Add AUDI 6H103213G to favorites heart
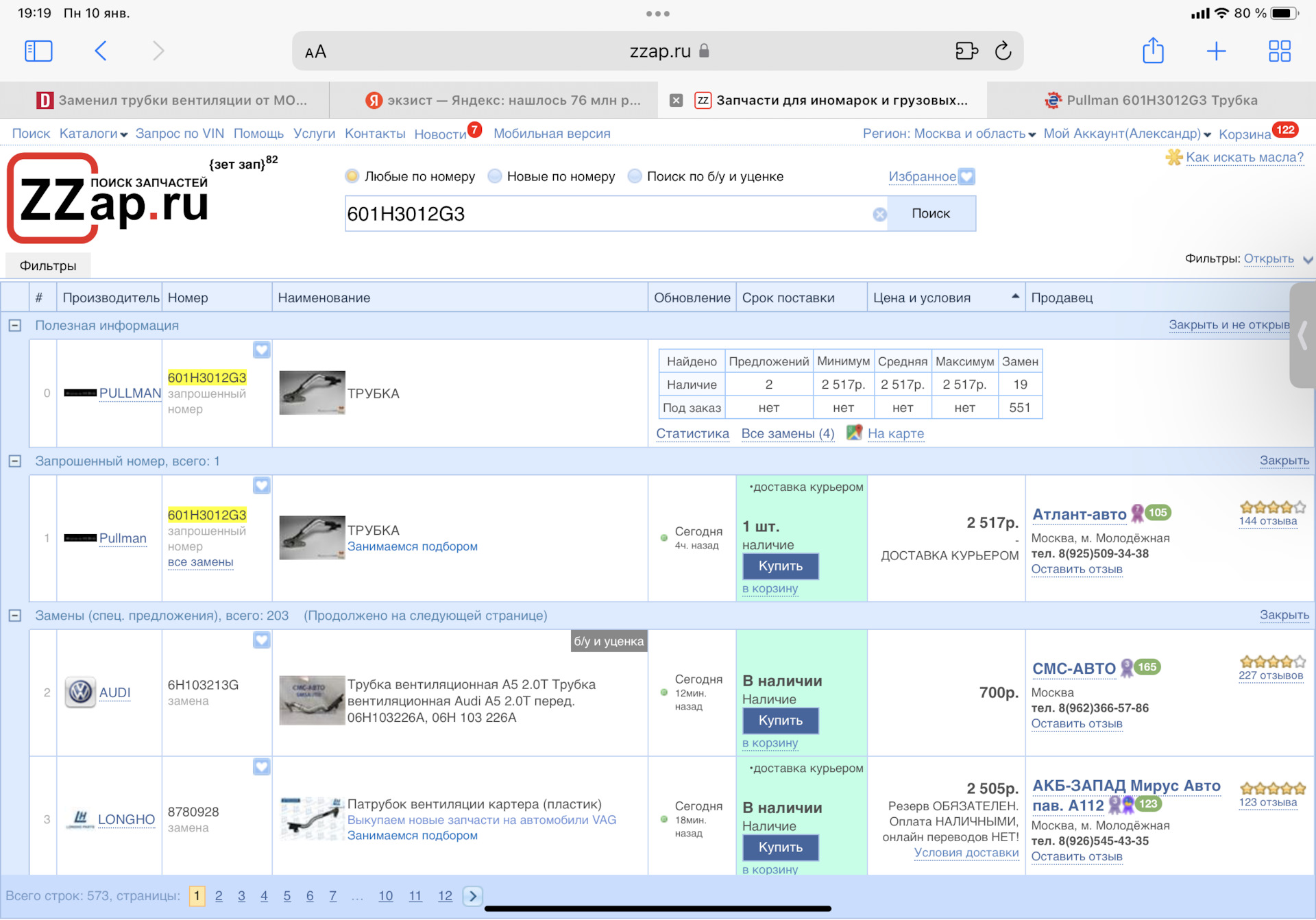1316x920 pixels. point(262,640)
